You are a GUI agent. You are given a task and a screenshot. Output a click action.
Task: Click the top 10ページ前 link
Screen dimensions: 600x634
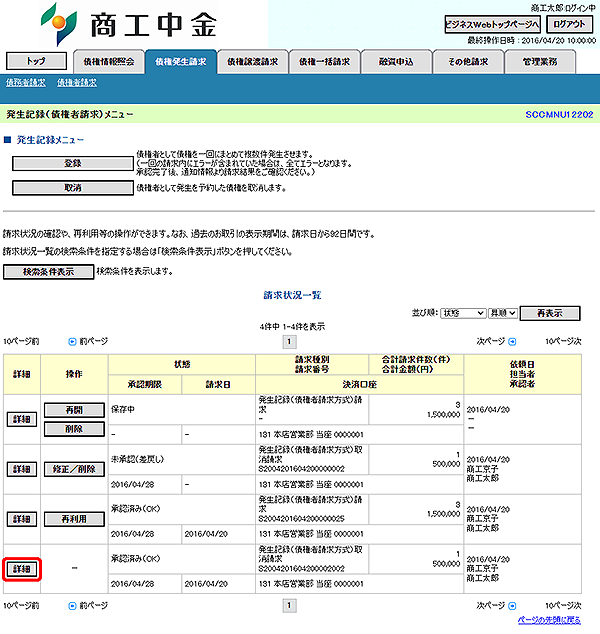pos(21,342)
